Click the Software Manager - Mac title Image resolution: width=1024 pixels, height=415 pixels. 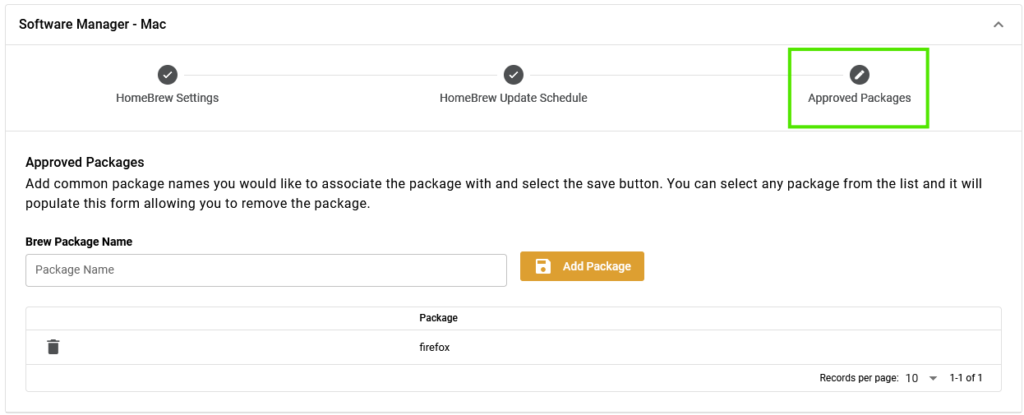[92, 25]
